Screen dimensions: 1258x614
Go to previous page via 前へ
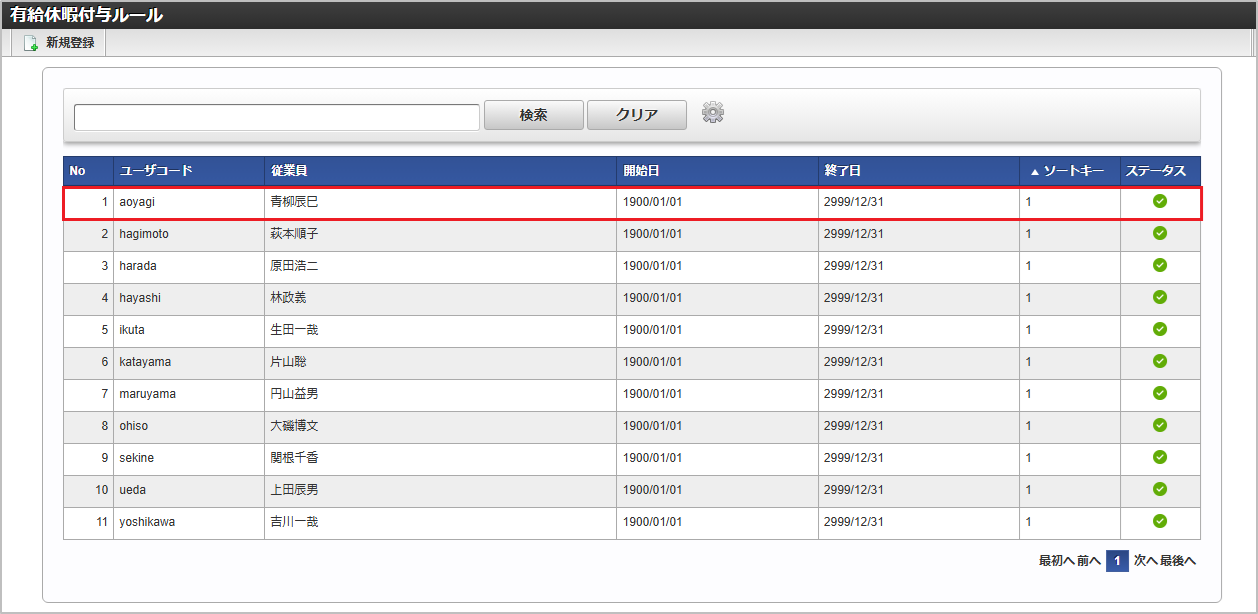pyautogui.click(x=1088, y=561)
